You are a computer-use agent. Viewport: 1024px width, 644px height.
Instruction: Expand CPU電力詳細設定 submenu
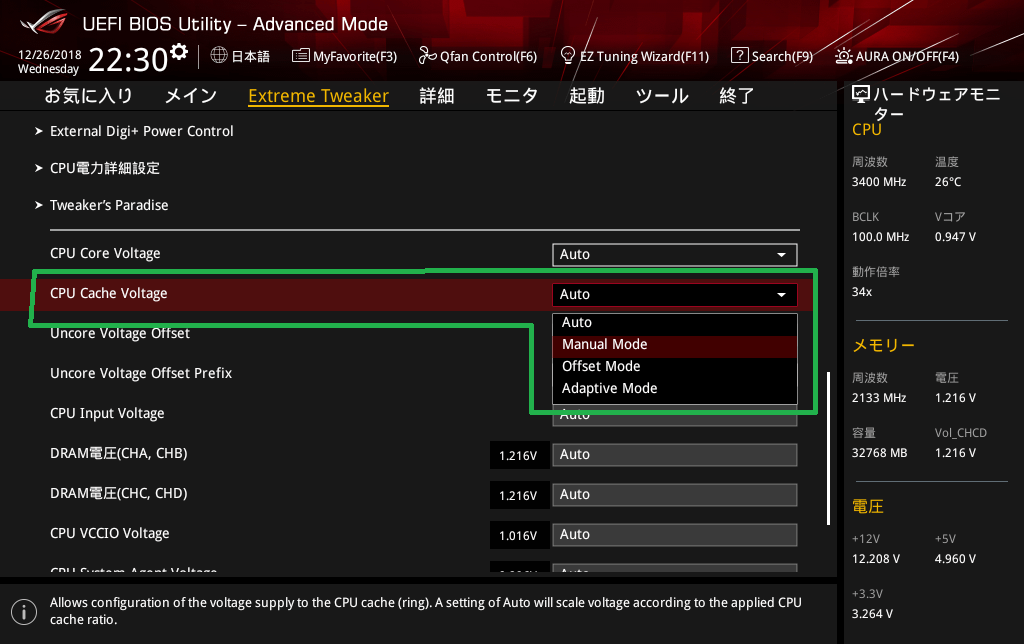[x=104, y=168]
